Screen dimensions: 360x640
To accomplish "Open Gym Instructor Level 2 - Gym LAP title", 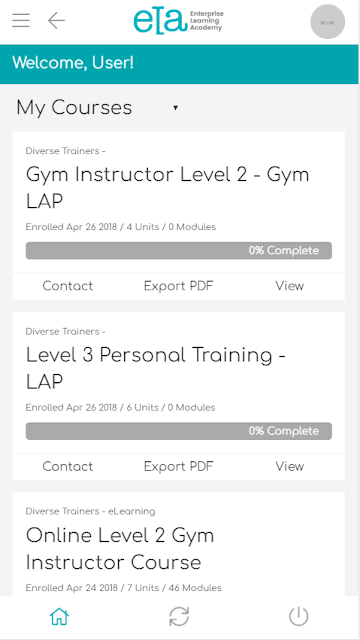I will (x=167, y=188).
